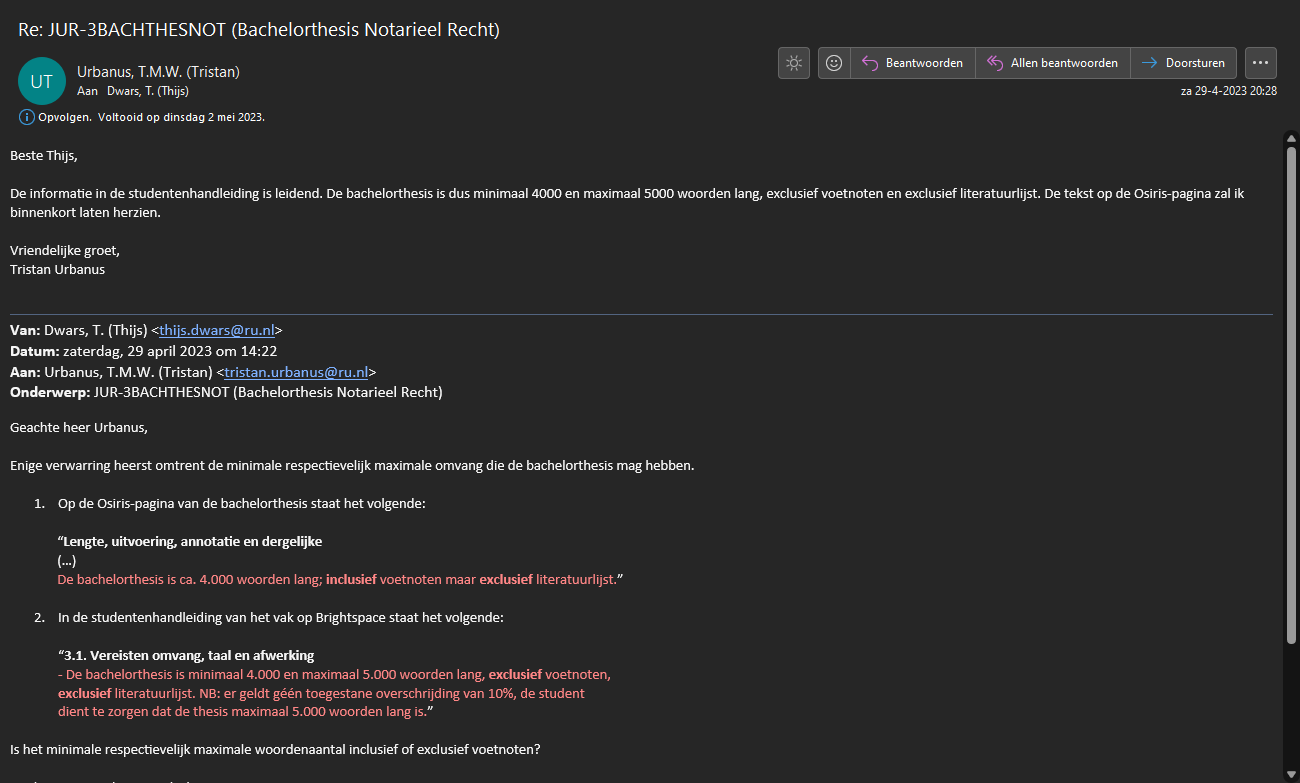
Task: Click the scrollbar down arrow
Action: (1290, 774)
